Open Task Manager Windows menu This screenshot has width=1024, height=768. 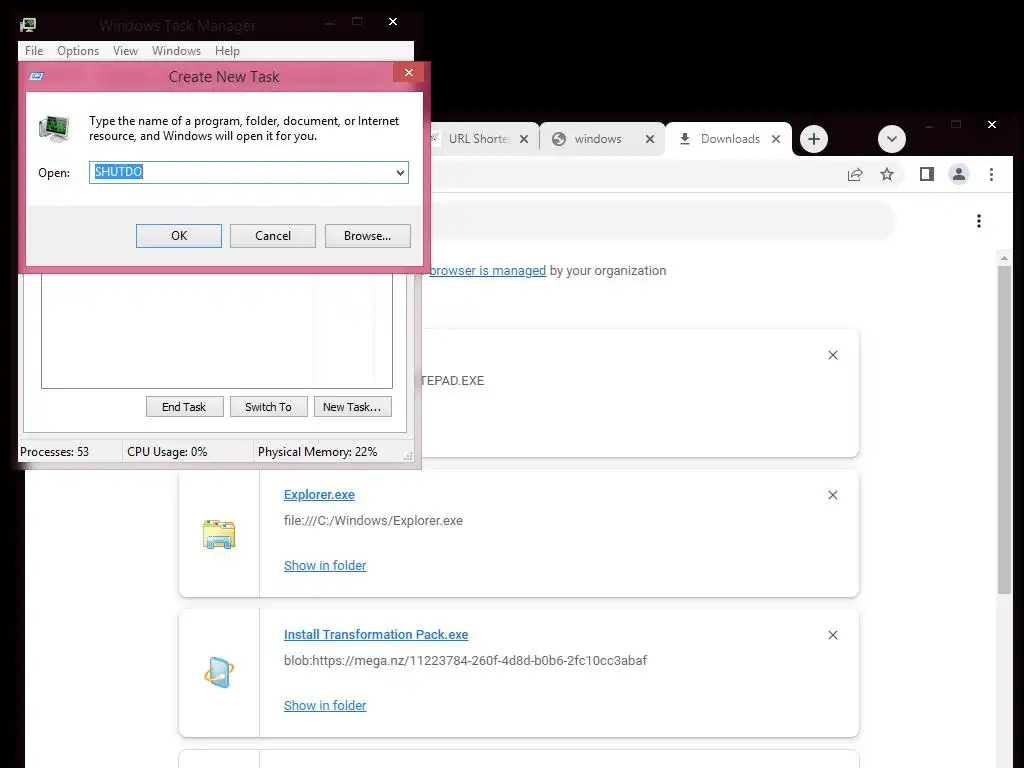pos(176,51)
